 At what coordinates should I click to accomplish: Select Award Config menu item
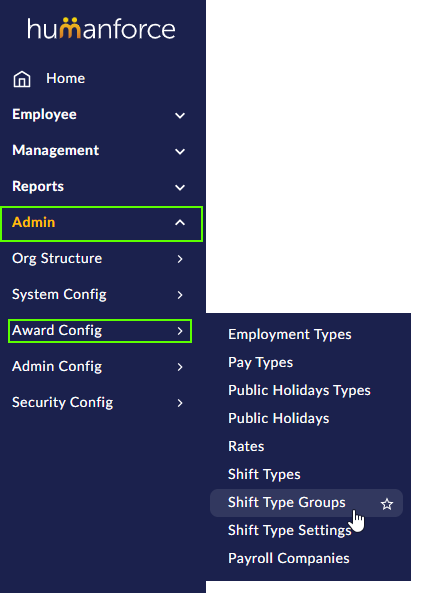point(100,331)
